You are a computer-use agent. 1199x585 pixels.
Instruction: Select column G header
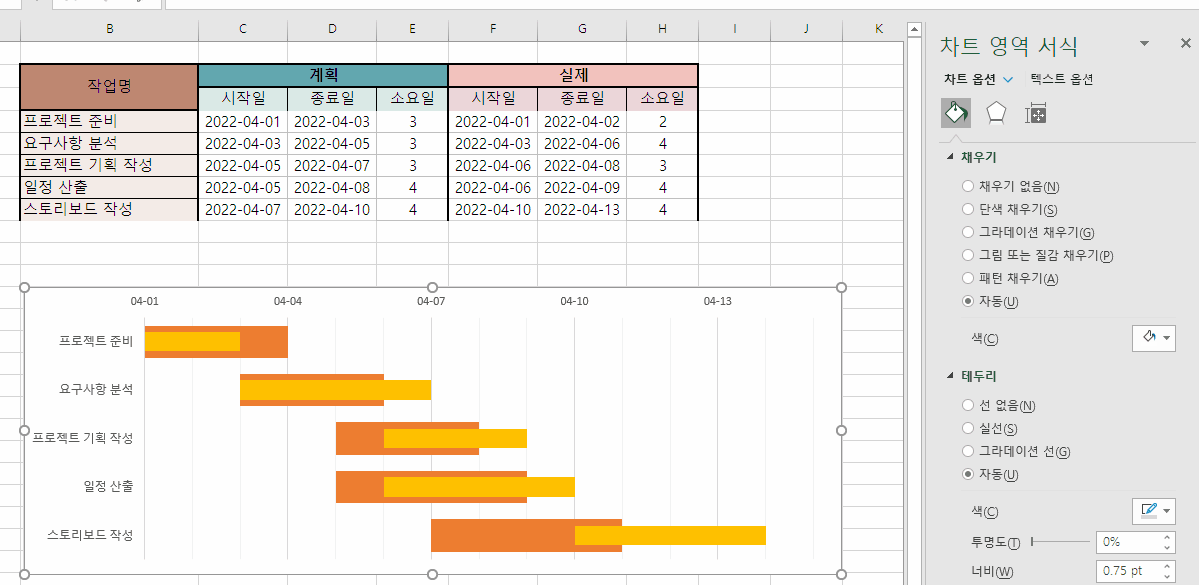click(582, 29)
